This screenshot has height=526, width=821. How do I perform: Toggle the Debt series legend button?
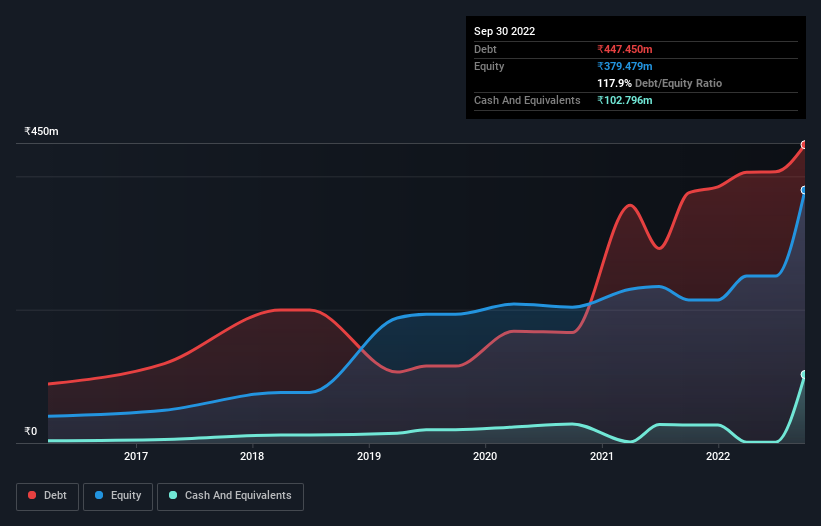pos(47,496)
